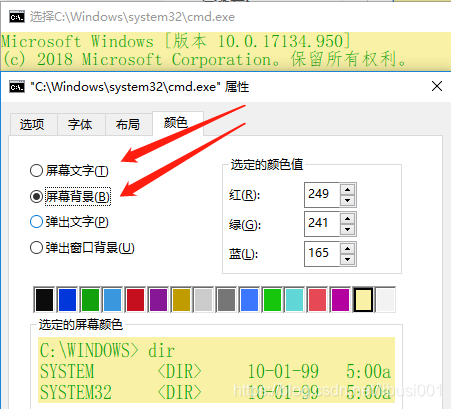This screenshot has height=409, width=451.
Task: Pick the dark green color swatch
Action: coord(90,300)
